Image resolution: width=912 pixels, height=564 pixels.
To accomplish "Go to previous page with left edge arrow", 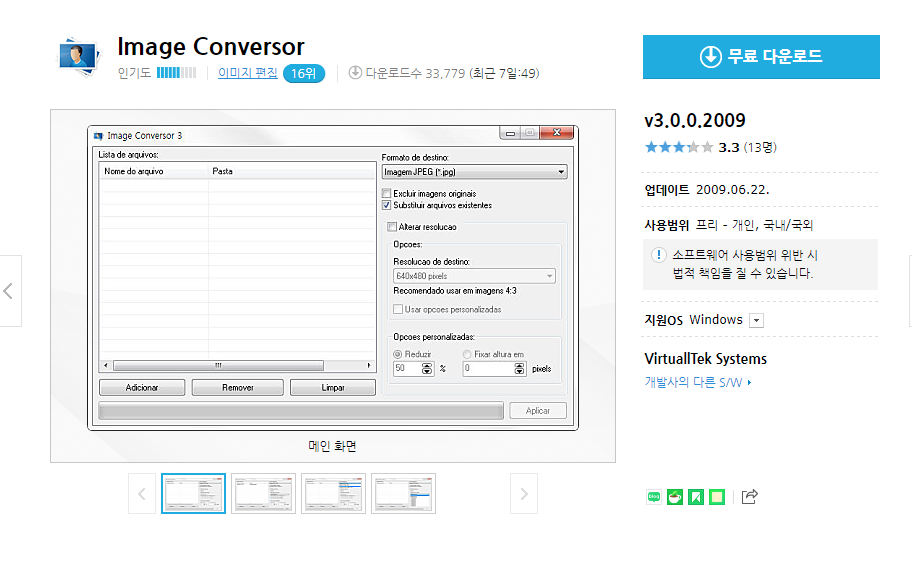I will (x=10, y=291).
